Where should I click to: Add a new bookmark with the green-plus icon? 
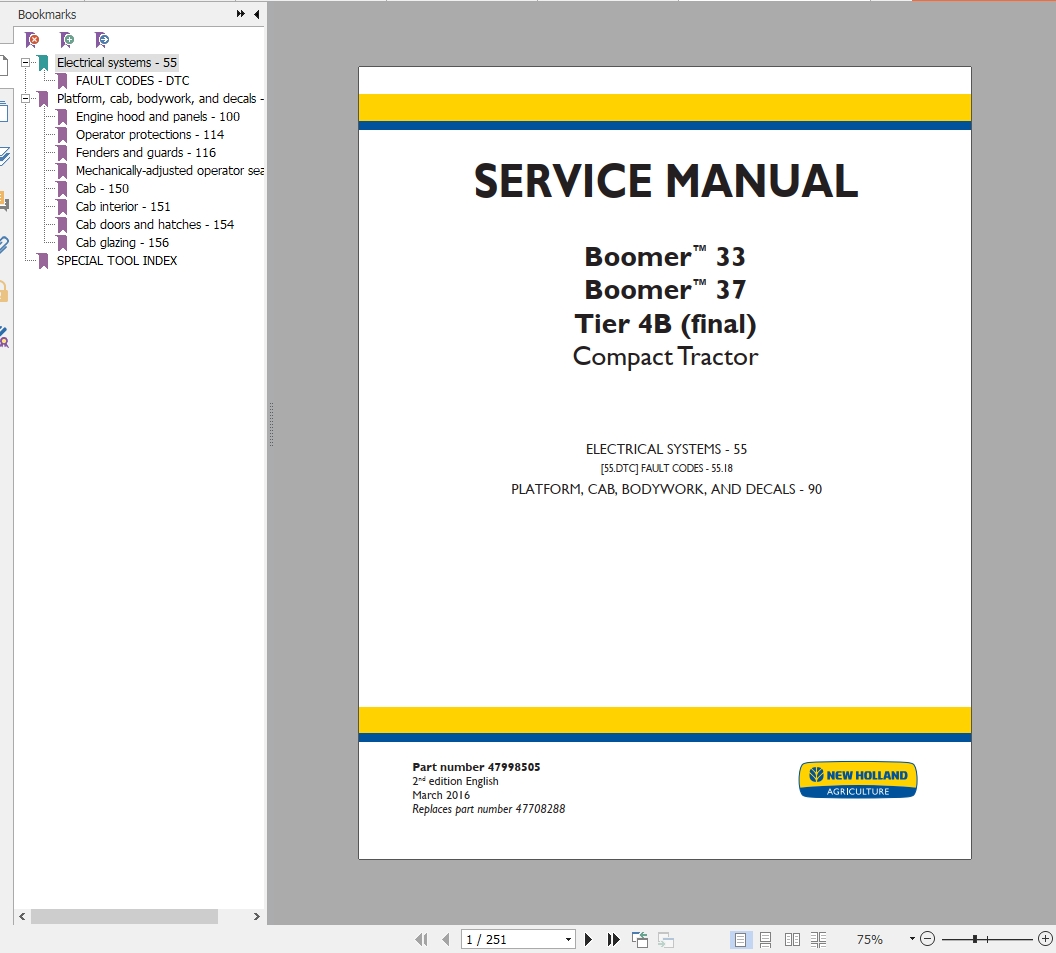click(x=67, y=40)
